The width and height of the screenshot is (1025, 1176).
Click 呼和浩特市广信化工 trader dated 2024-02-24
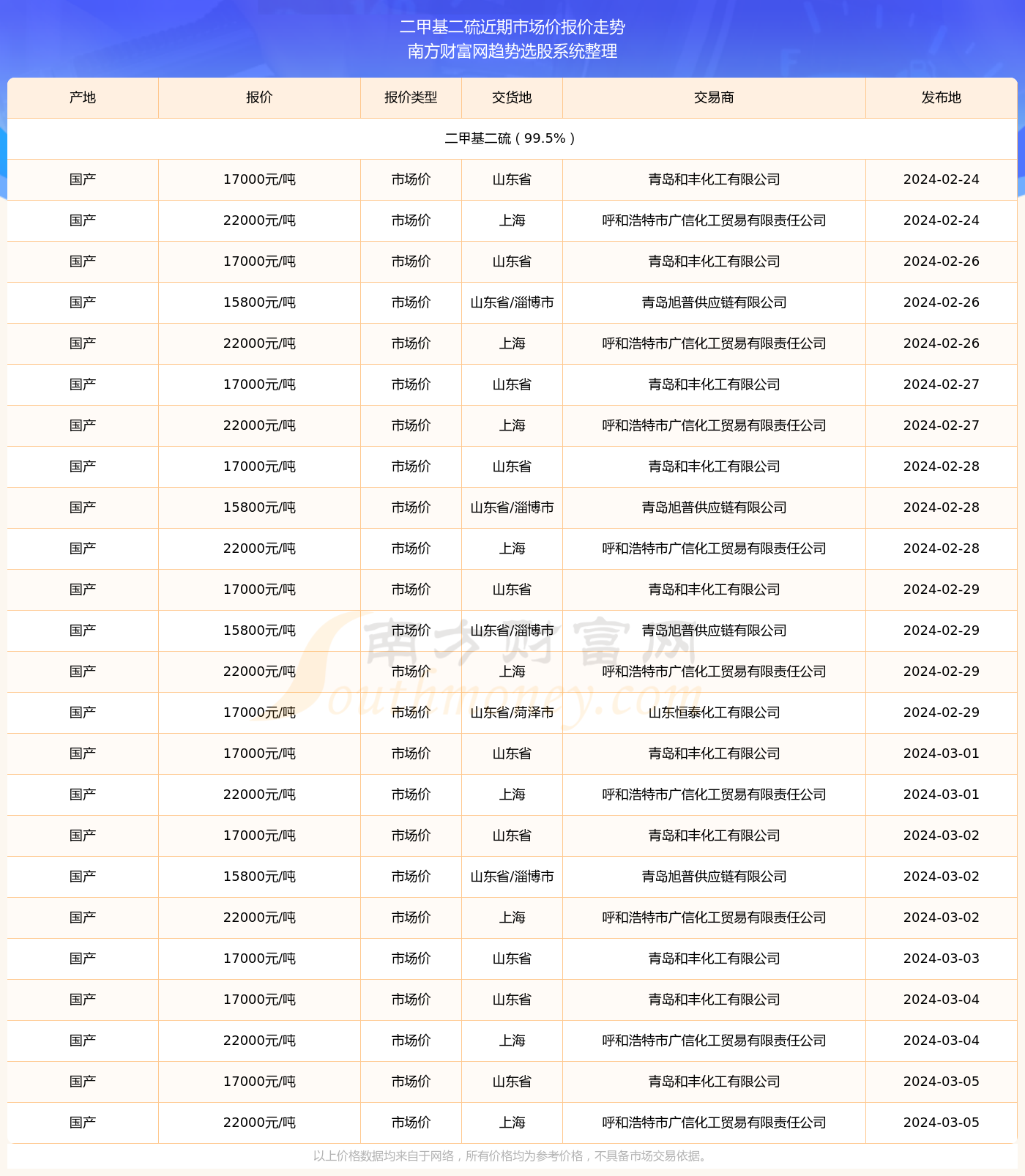pos(714,220)
